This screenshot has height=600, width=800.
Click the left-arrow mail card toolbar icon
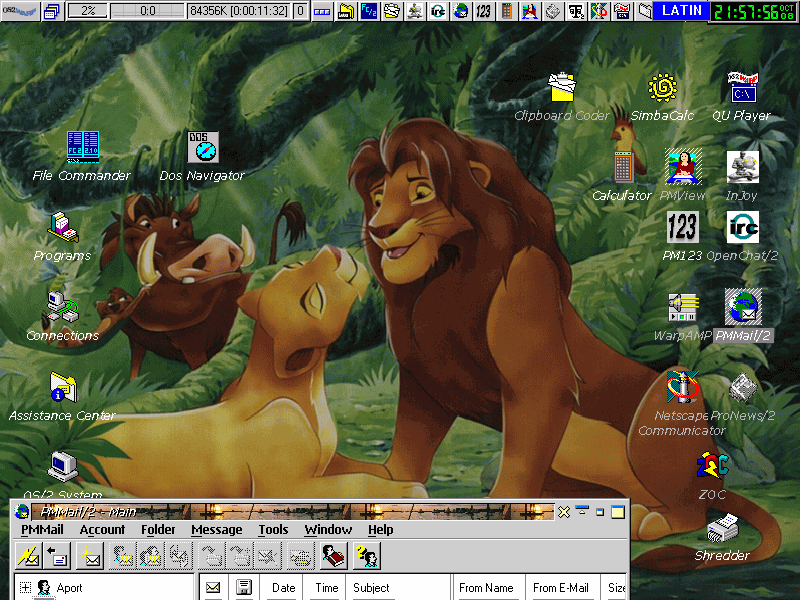(x=56, y=556)
